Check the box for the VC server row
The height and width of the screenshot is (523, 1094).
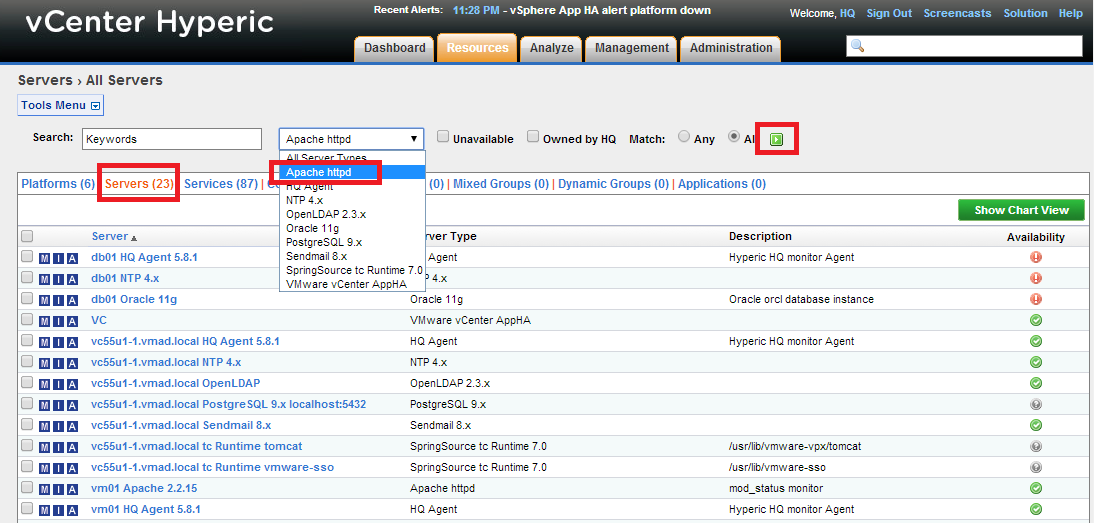(x=27, y=319)
